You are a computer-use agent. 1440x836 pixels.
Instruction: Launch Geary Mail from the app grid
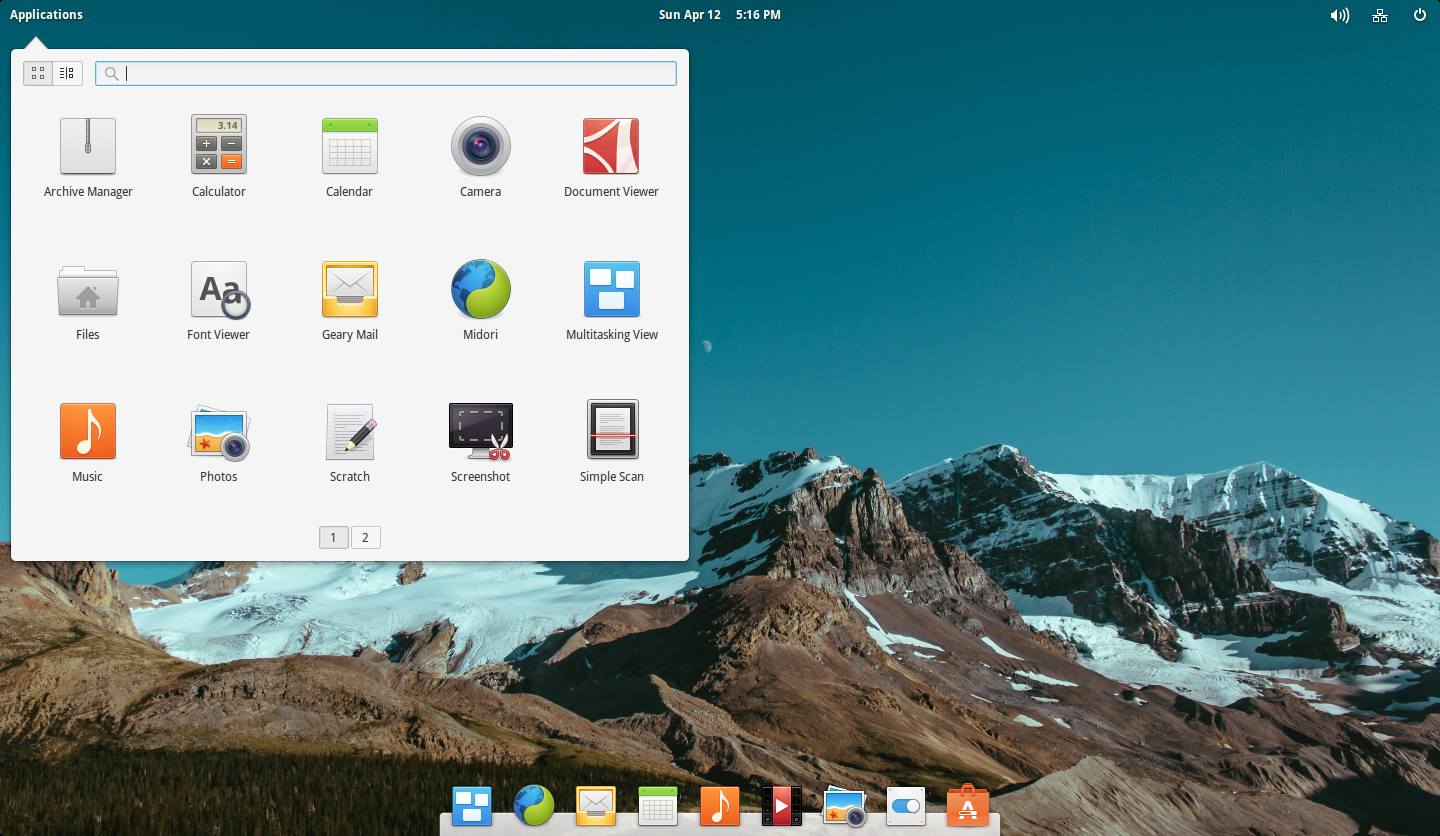349,290
